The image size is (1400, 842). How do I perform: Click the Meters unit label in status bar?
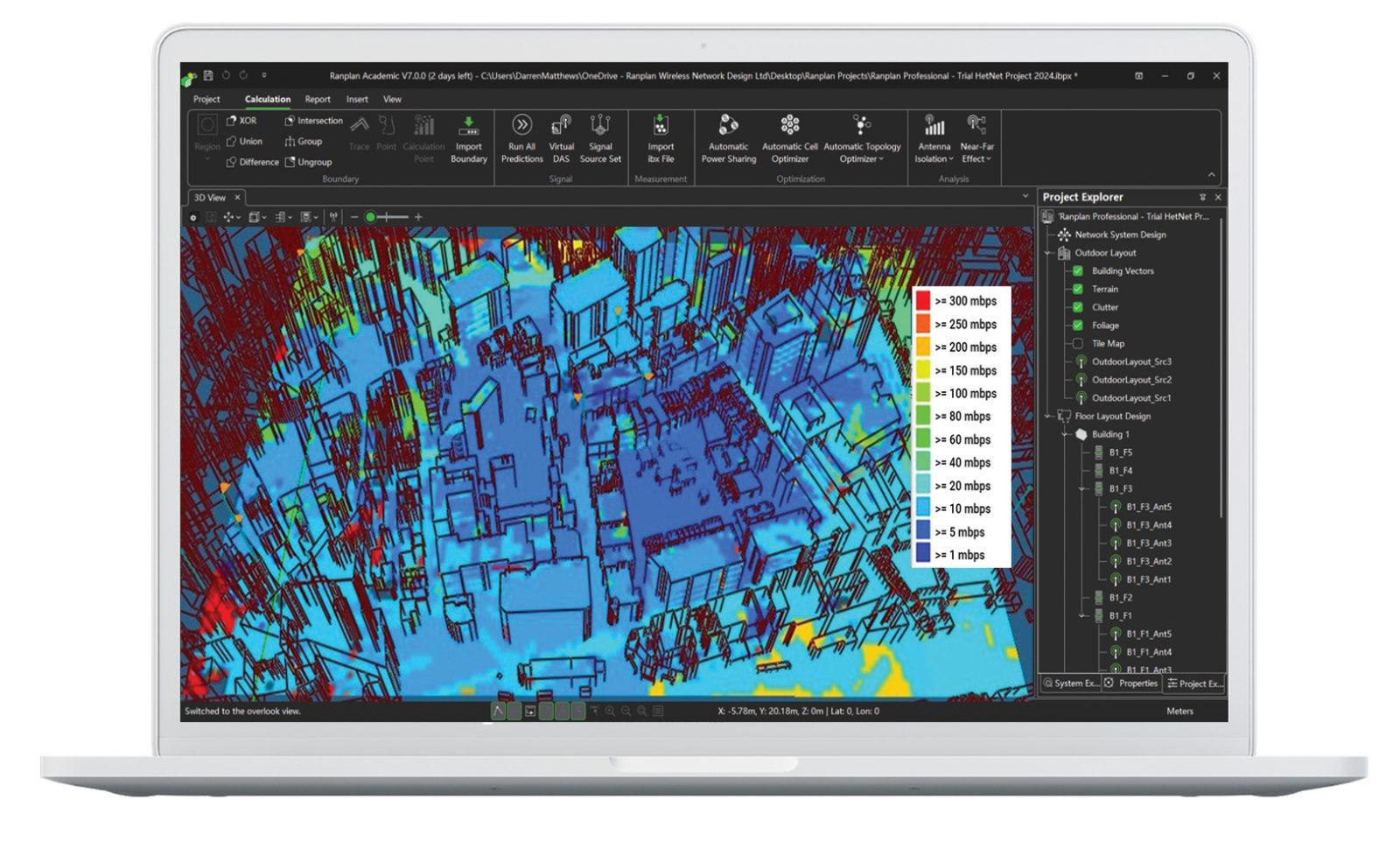pyautogui.click(x=1179, y=712)
